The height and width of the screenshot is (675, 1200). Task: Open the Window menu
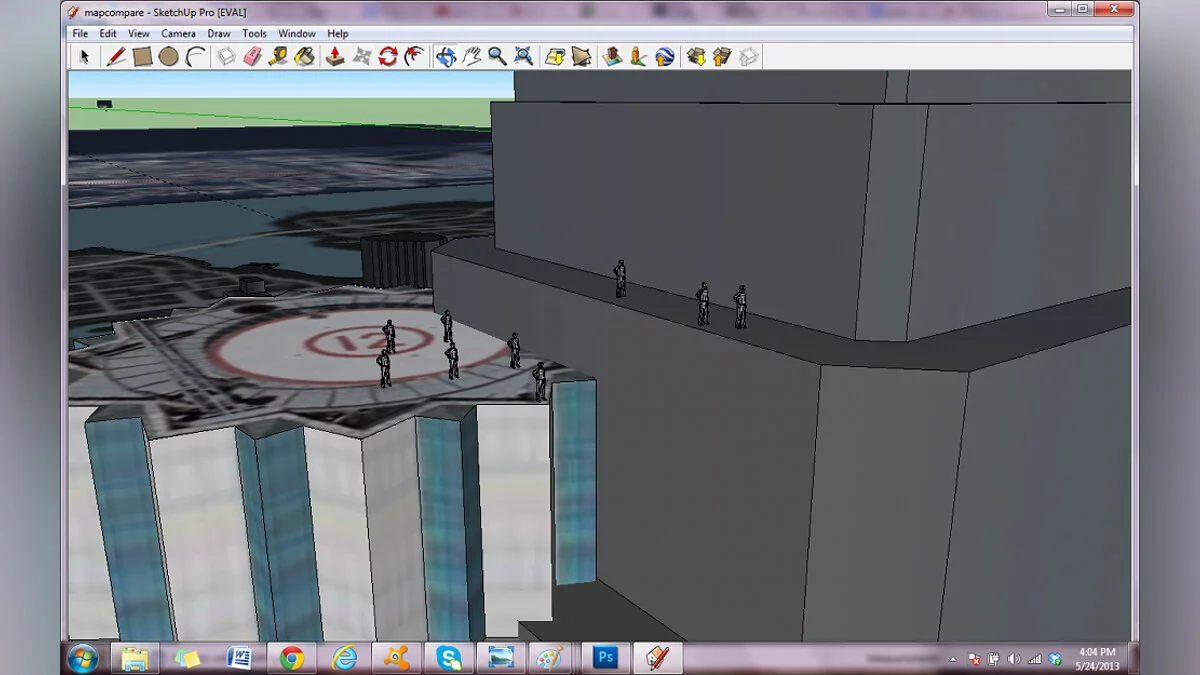pyautogui.click(x=296, y=34)
